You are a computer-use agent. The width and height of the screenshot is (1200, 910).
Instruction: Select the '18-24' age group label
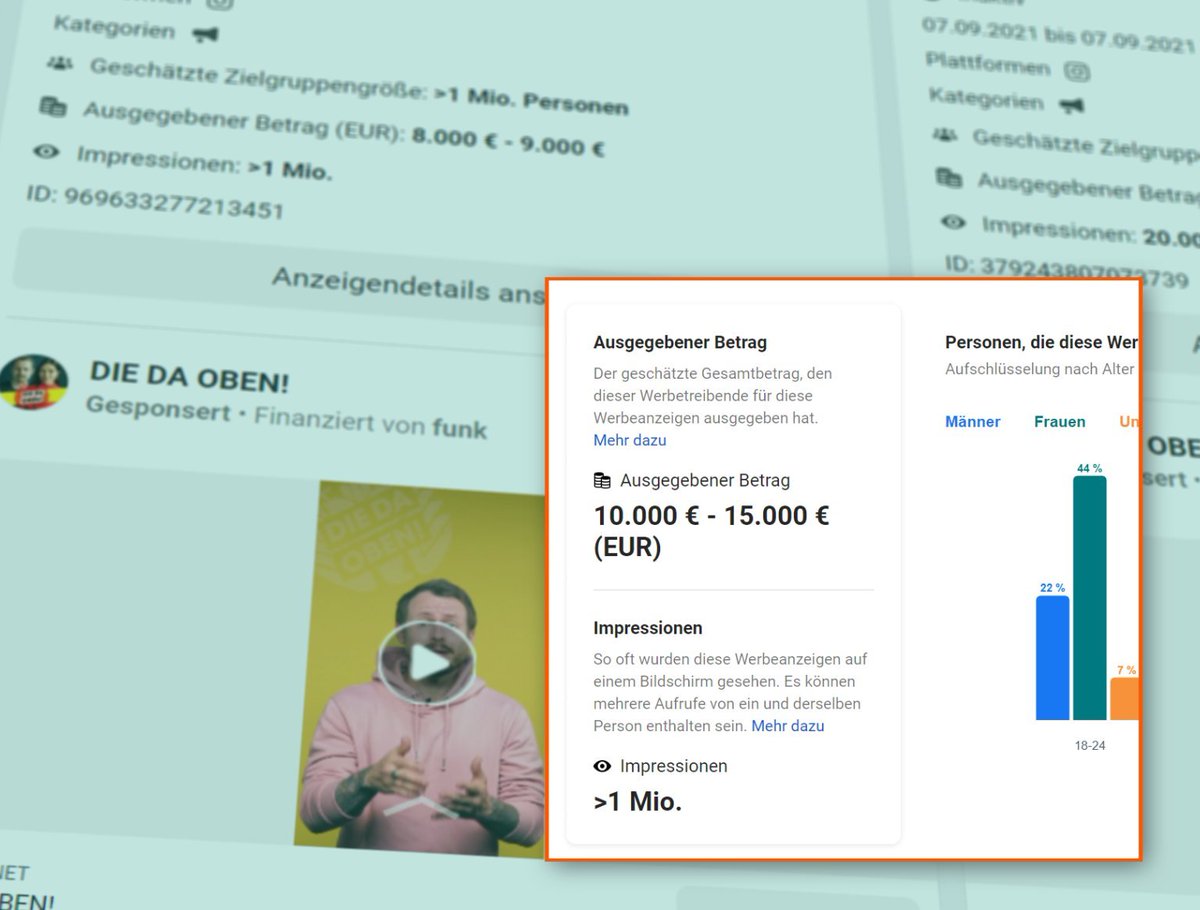tap(1089, 745)
